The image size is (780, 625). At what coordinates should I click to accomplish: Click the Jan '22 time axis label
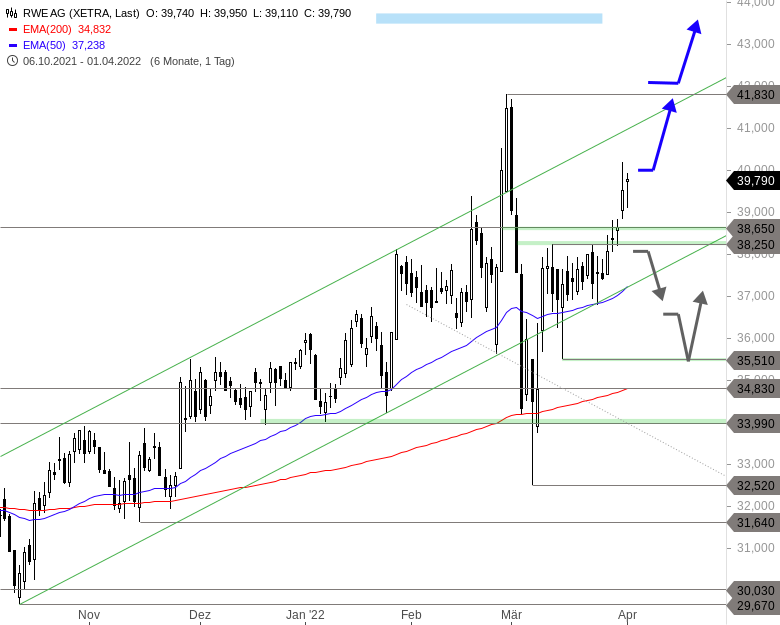click(305, 615)
